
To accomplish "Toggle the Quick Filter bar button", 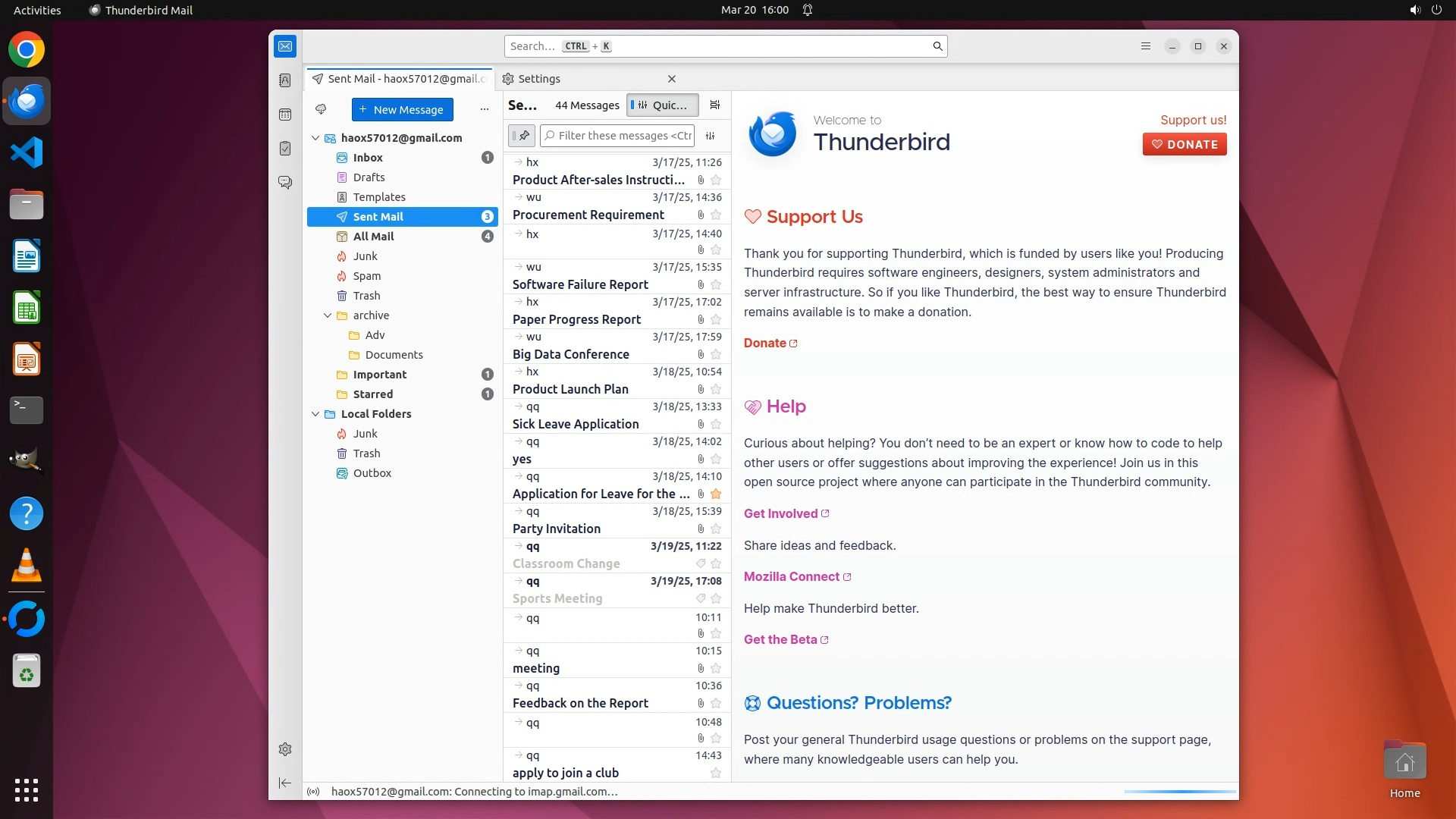I will point(662,105).
